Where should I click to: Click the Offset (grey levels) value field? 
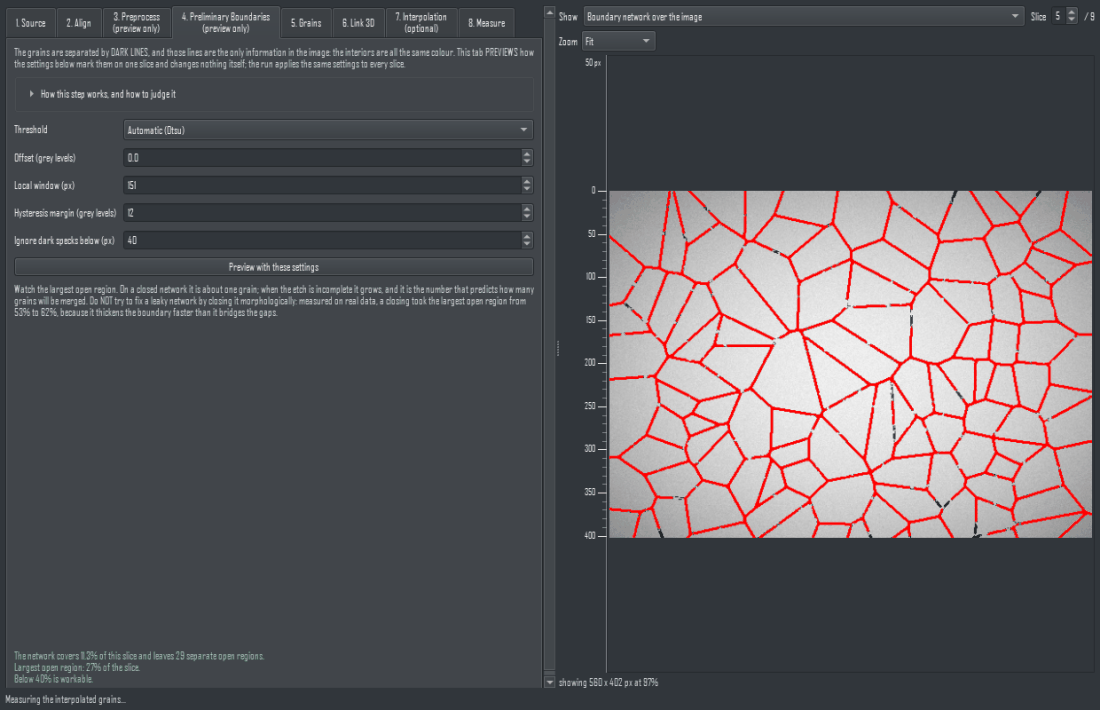(x=323, y=158)
